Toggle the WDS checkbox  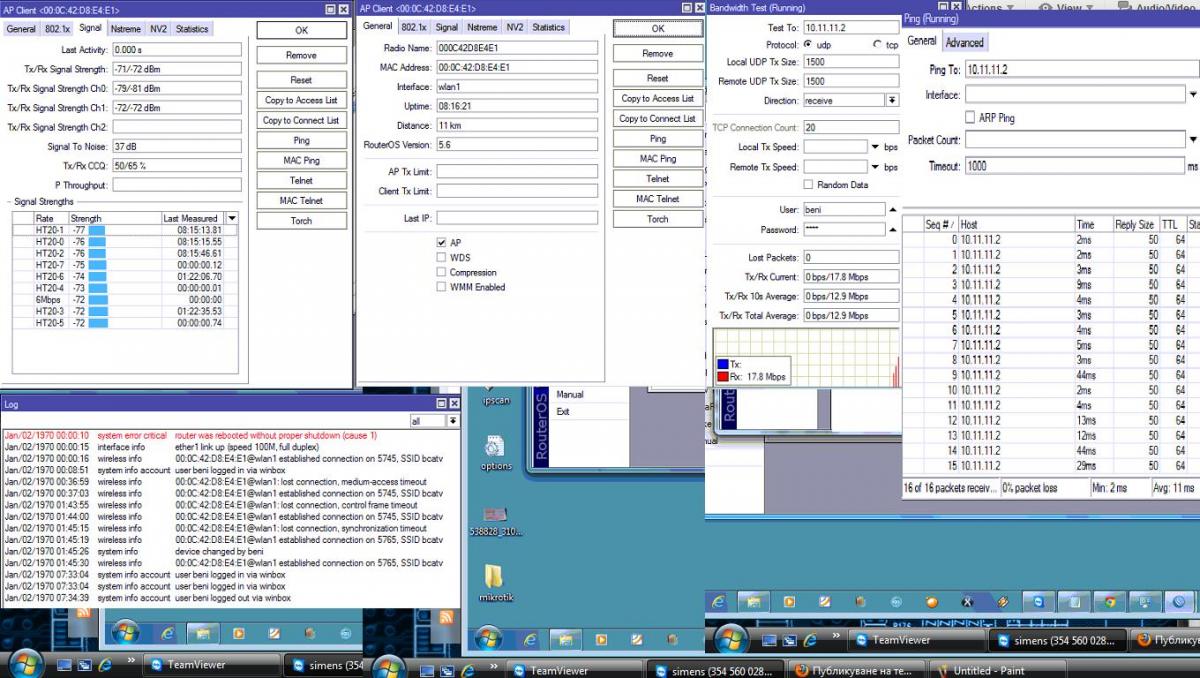coord(441,257)
